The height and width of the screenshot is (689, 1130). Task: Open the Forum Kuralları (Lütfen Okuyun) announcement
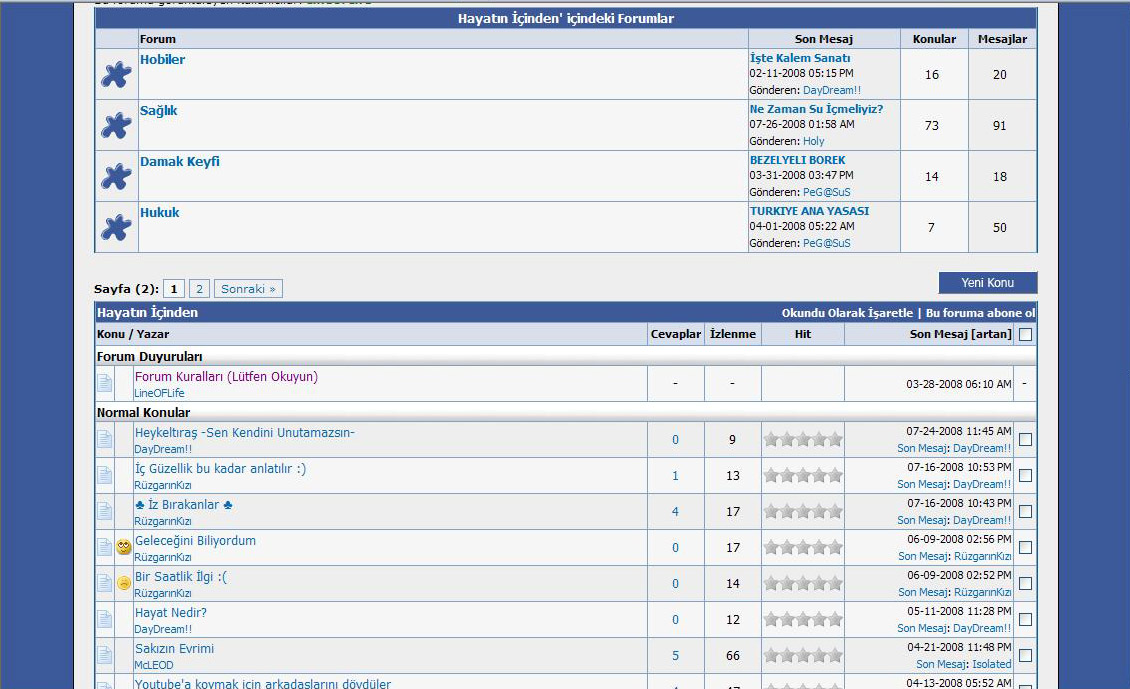(226, 377)
